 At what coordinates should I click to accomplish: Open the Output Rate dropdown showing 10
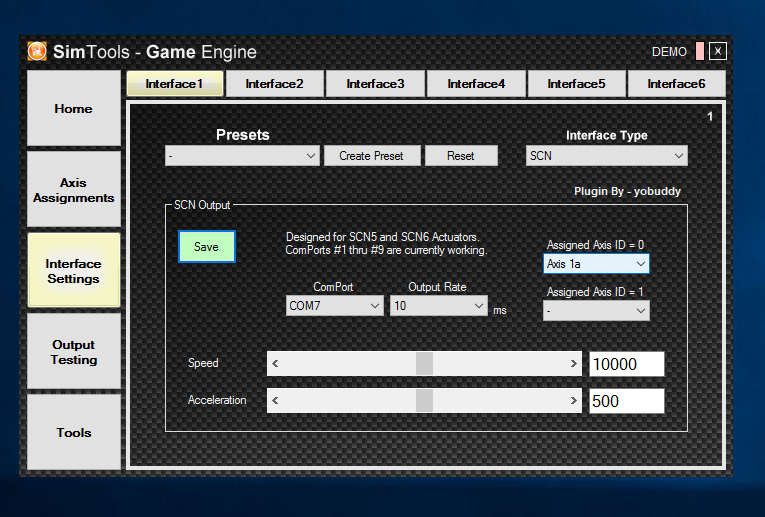[438, 306]
